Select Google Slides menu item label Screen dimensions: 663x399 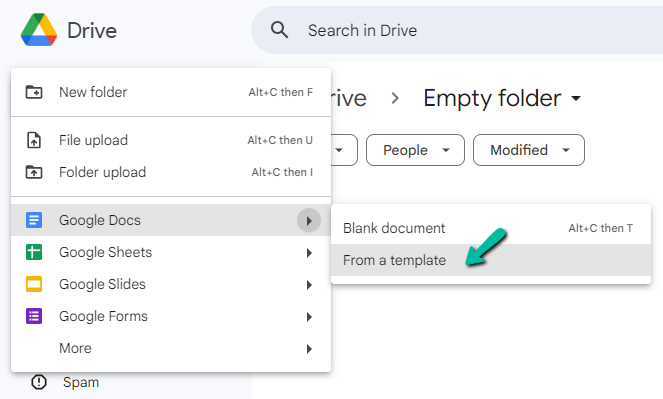point(102,284)
